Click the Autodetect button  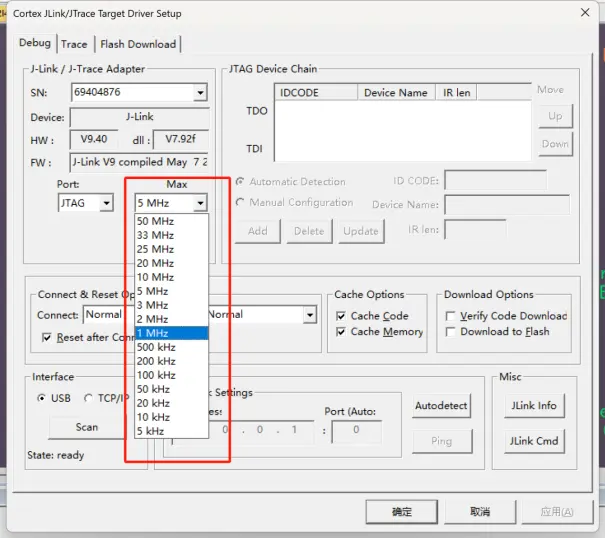pyautogui.click(x=441, y=406)
